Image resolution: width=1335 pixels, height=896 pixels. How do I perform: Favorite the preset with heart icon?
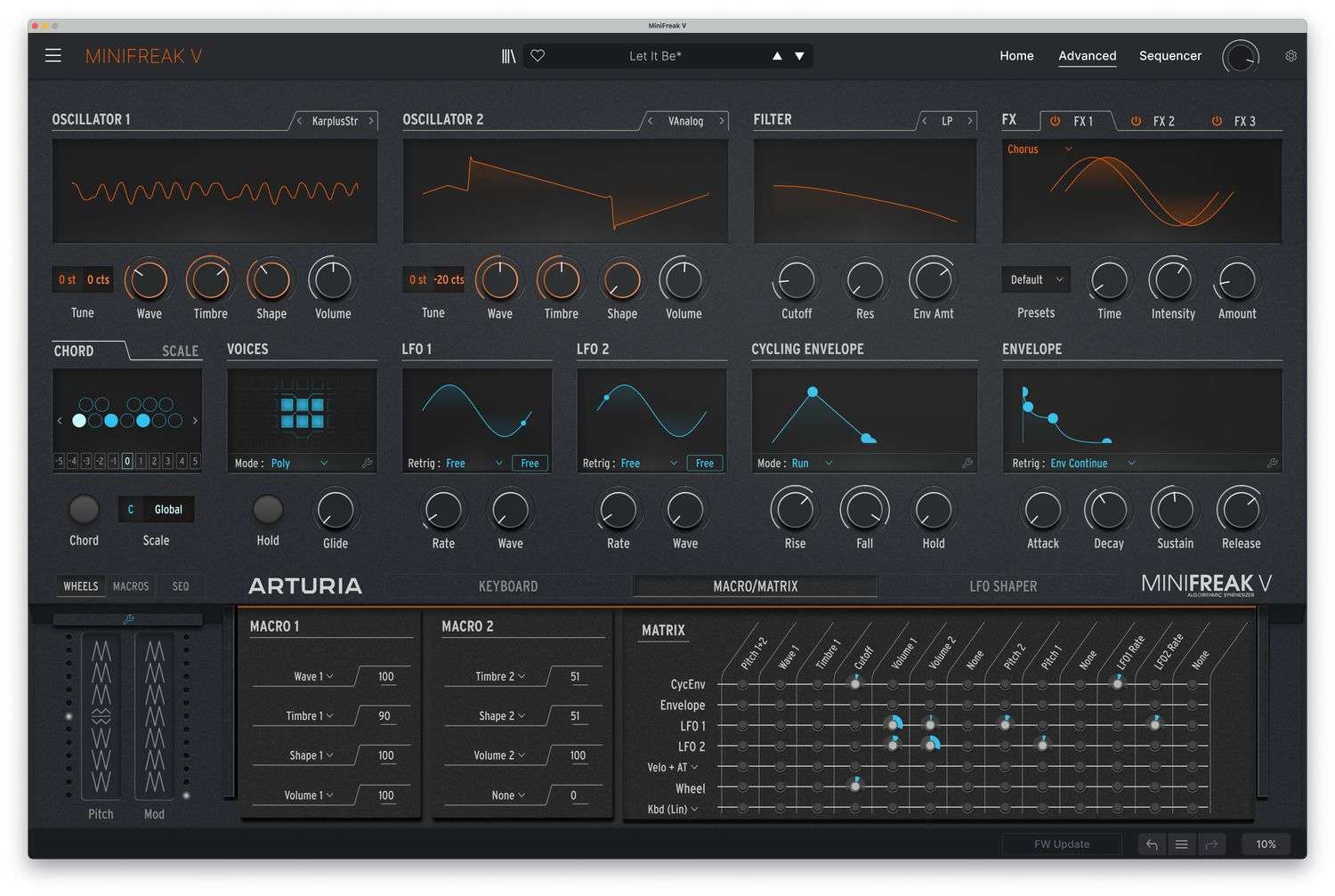(x=538, y=56)
